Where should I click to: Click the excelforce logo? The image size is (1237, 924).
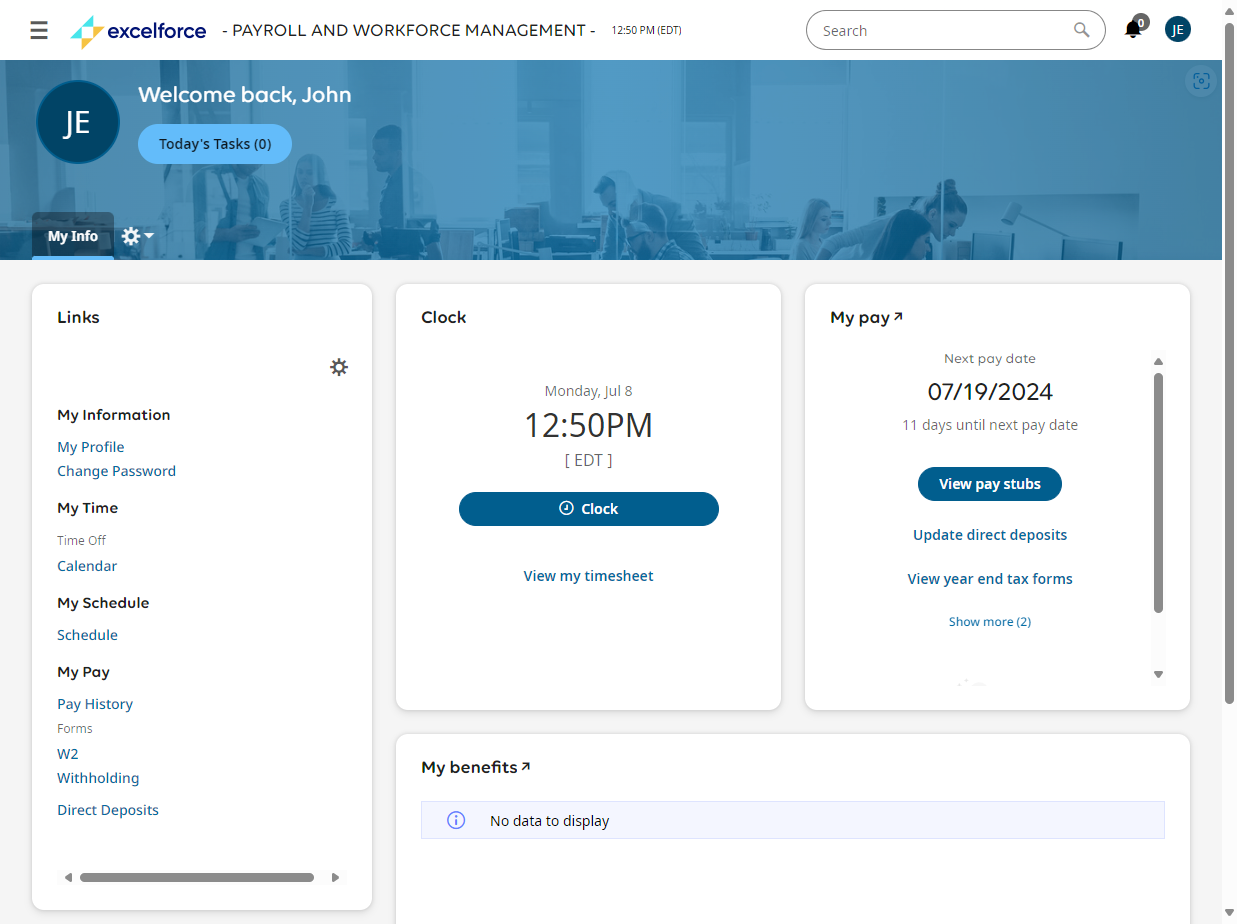(137, 30)
